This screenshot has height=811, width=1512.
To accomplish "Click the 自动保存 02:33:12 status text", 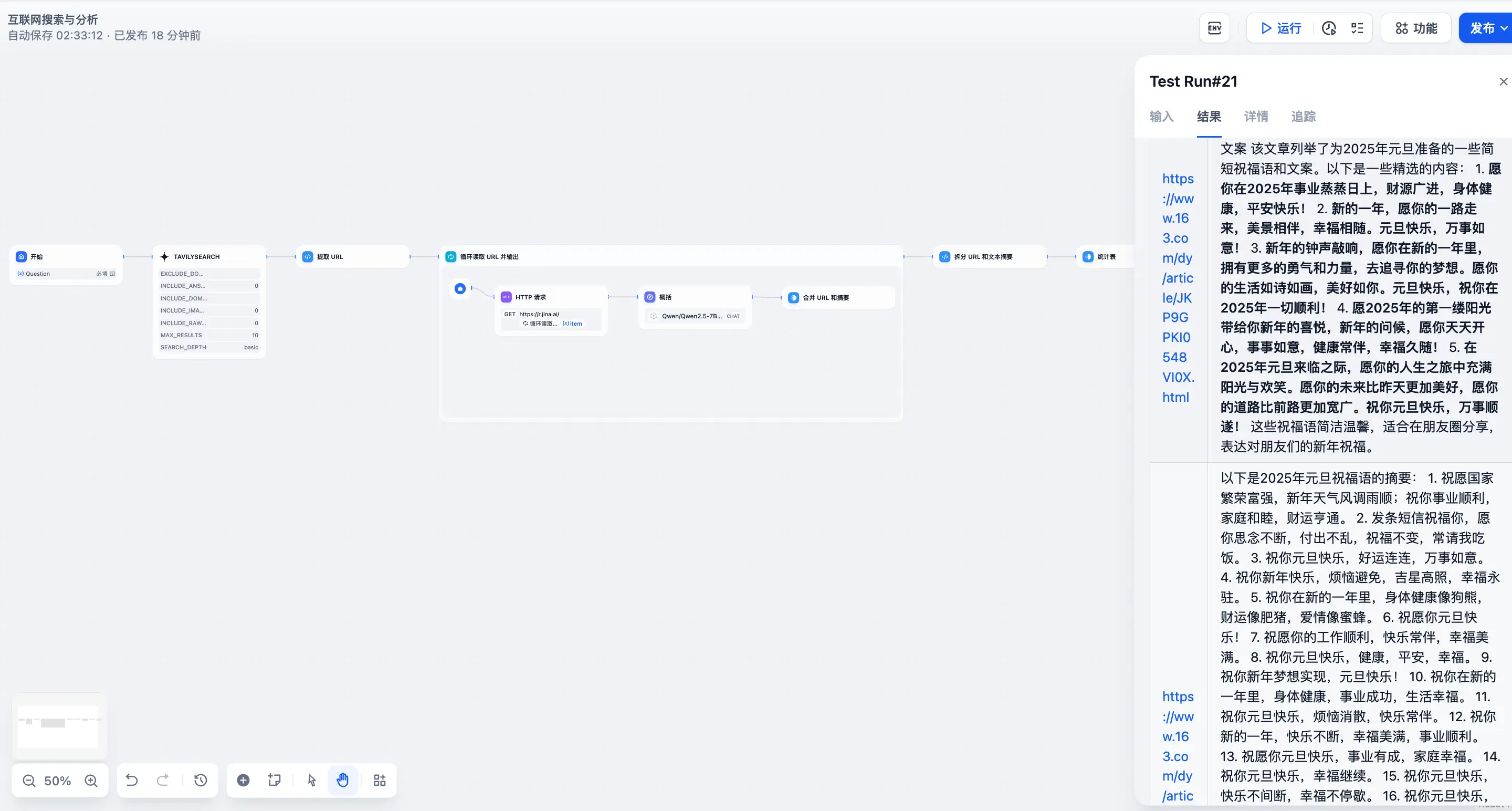I will click(55, 35).
